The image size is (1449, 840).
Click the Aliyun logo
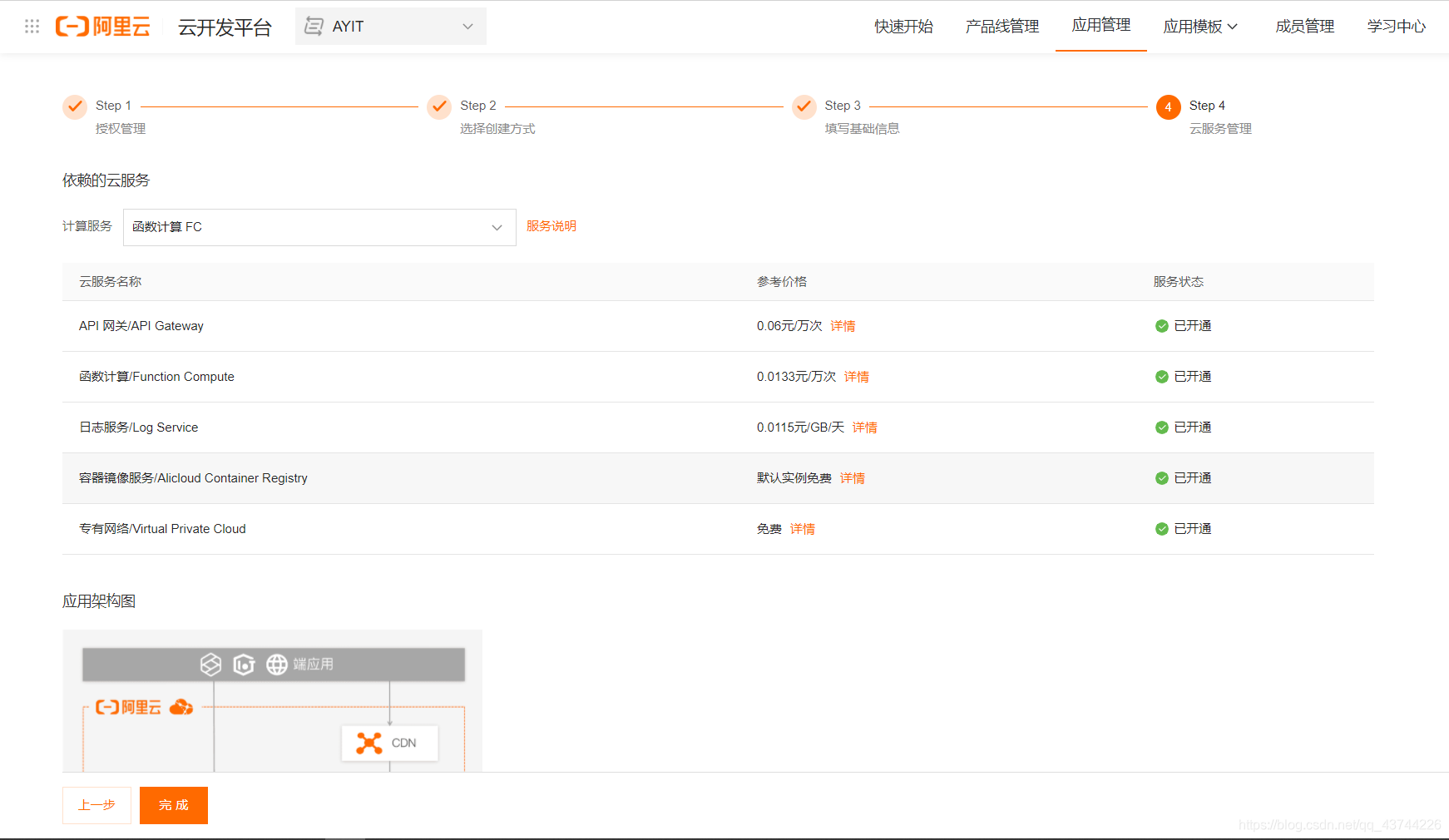[103, 27]
